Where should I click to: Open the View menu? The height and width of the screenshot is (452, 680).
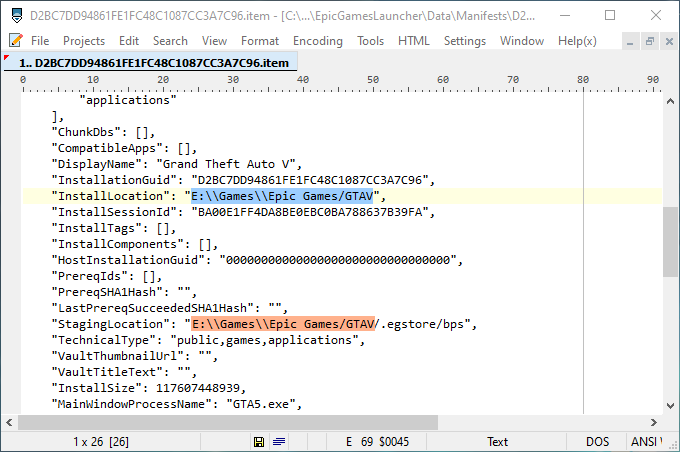(214, 41)
